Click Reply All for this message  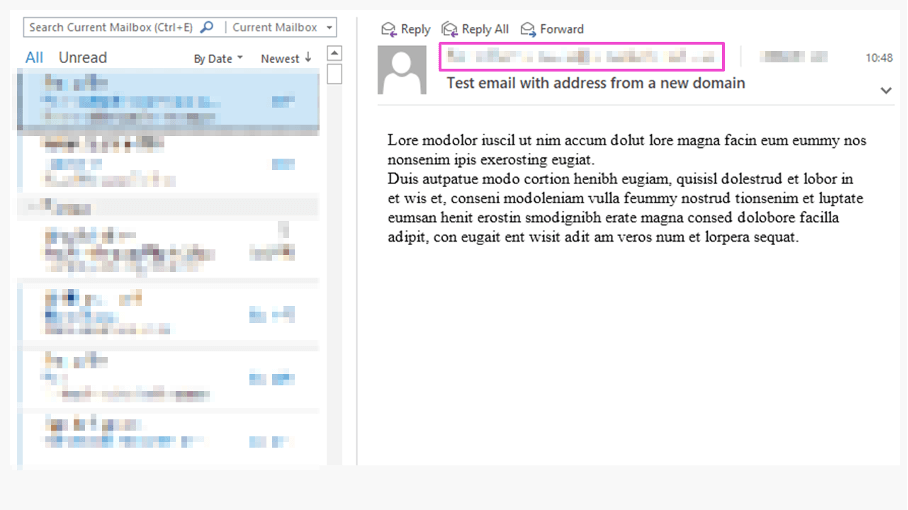tap(475, 29)
